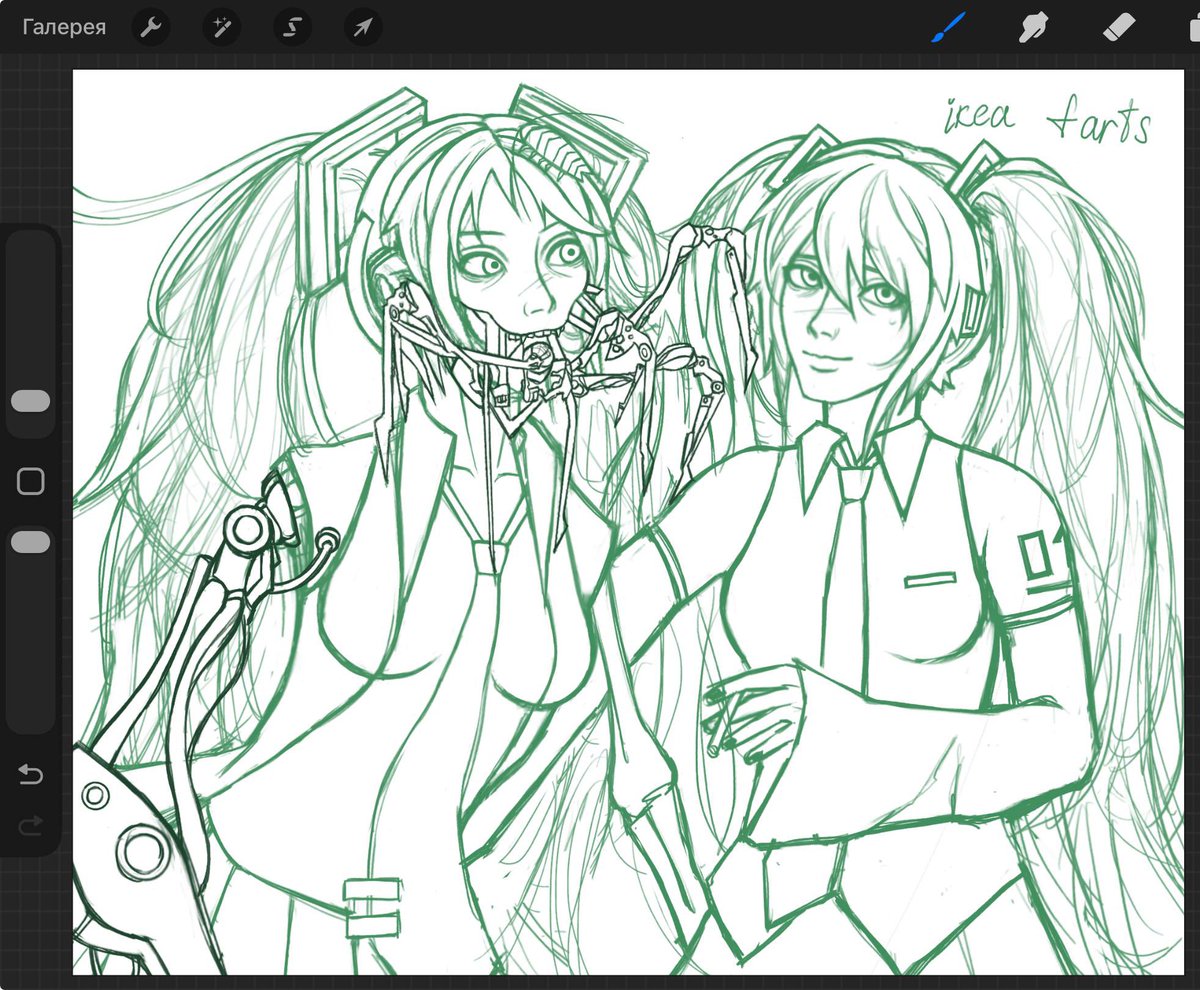
Task: Open the Actions wrench menu
Action: click(150, 27)
